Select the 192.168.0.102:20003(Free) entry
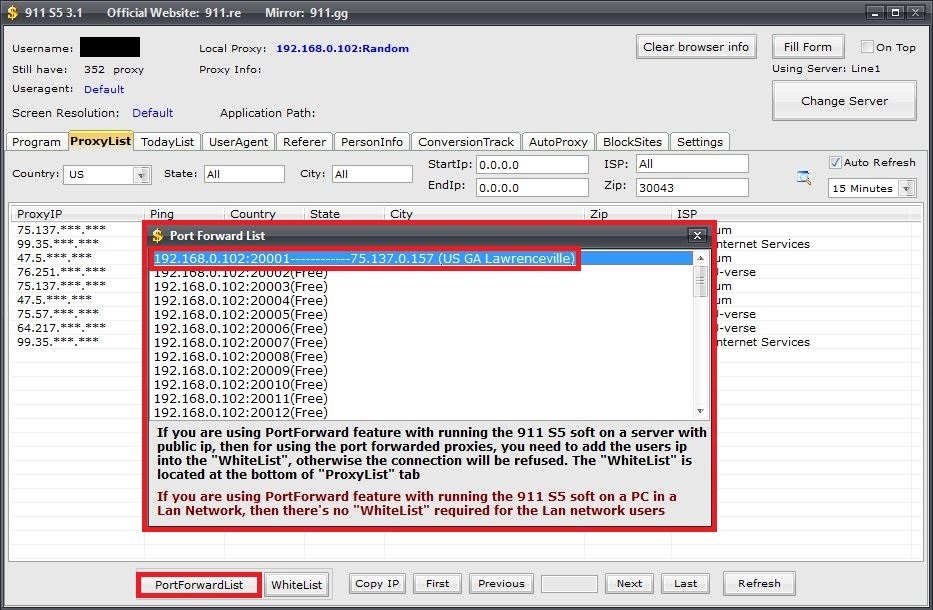The height and width of the screenshot is (610, 933). point(423,286)
